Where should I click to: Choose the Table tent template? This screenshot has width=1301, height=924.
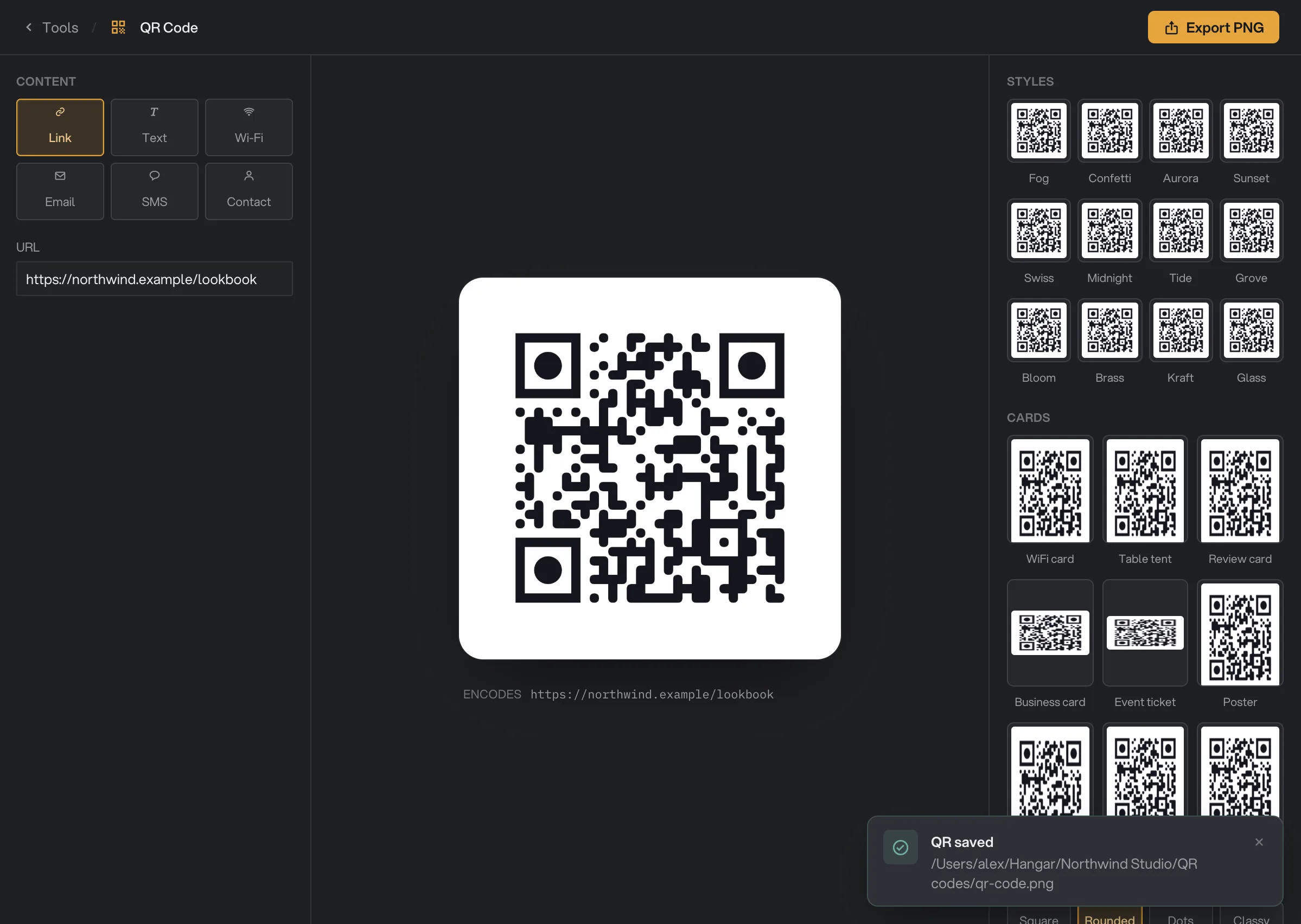[1145, 489]
